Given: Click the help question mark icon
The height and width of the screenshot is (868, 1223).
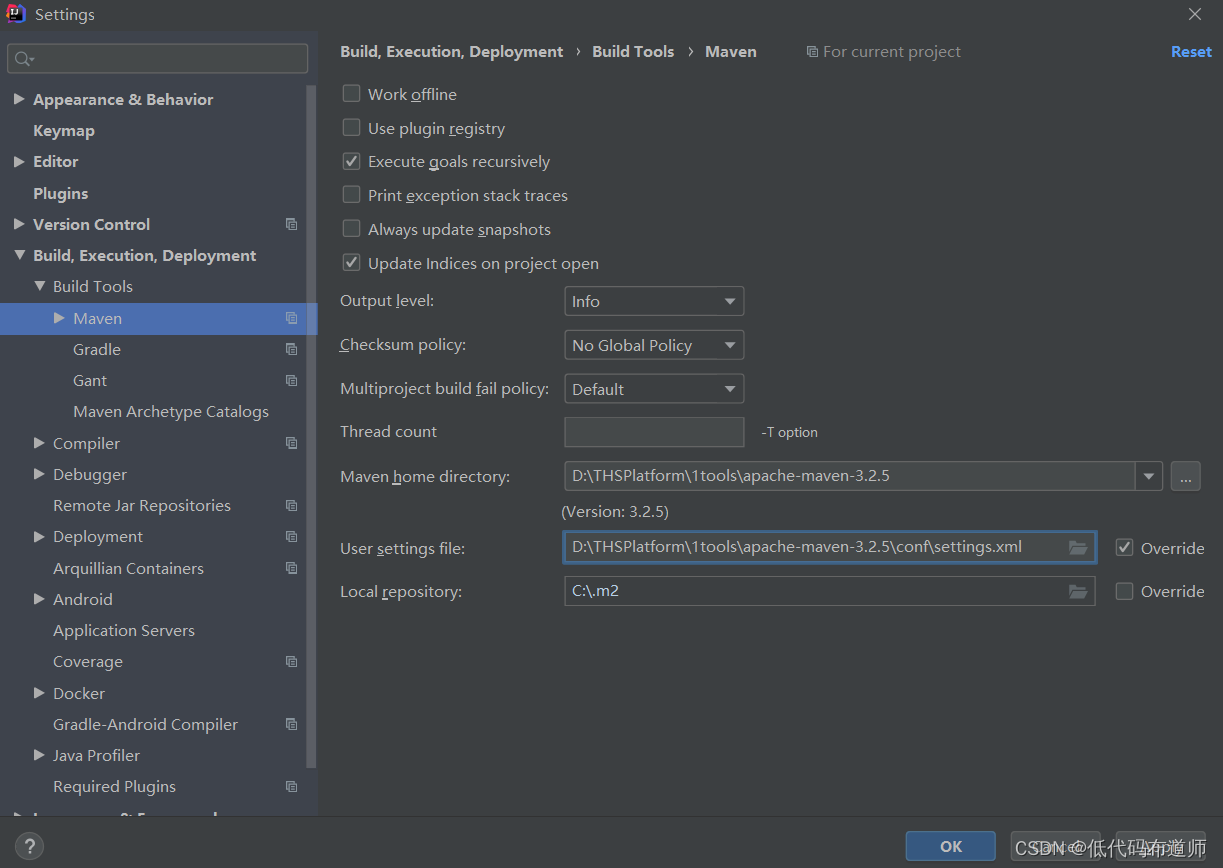Looking at the screenshot, I should tap(29, 847).
